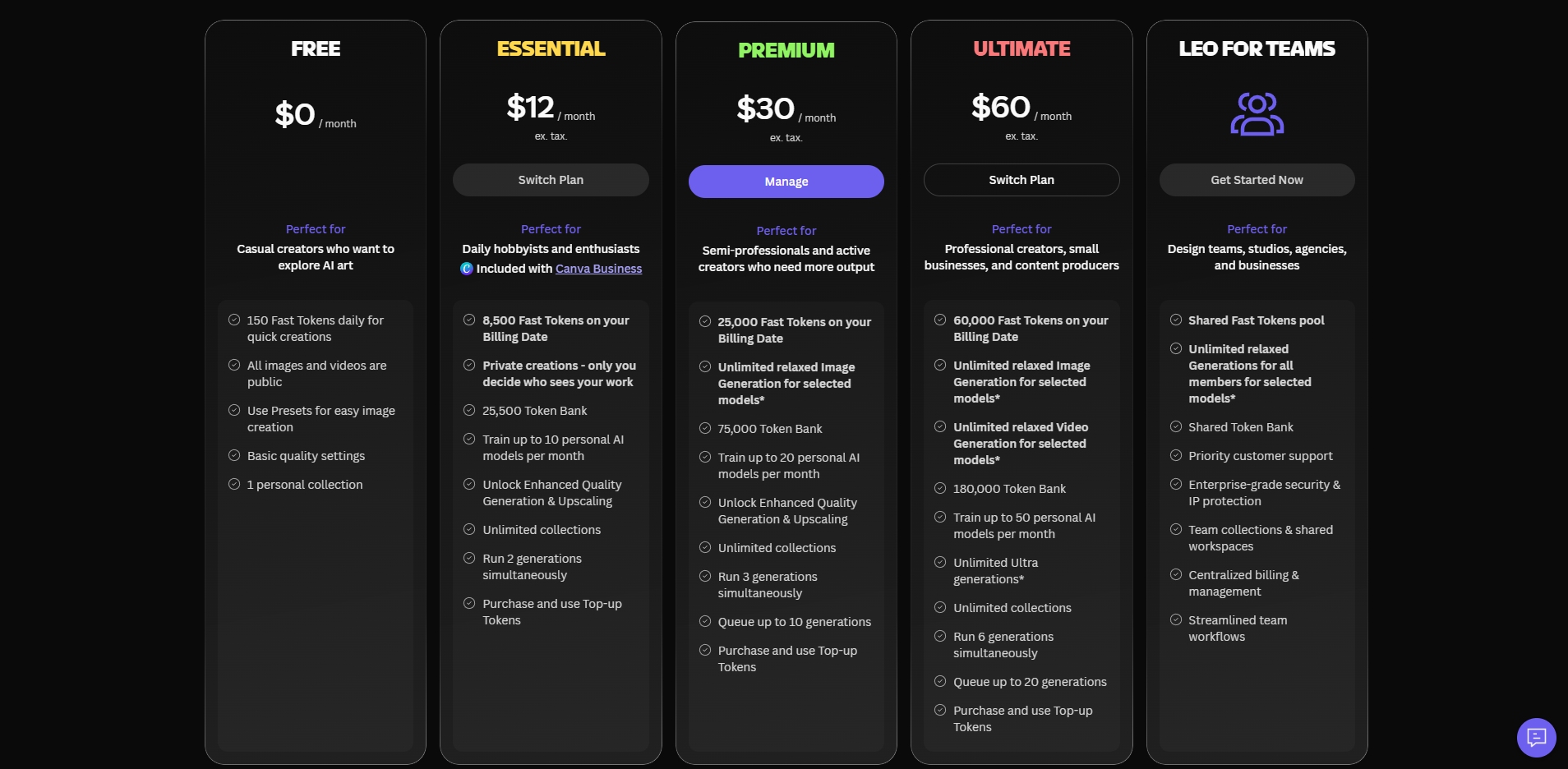Click checkmark beside Run 3 generations simultaneously

pos(705,577)
